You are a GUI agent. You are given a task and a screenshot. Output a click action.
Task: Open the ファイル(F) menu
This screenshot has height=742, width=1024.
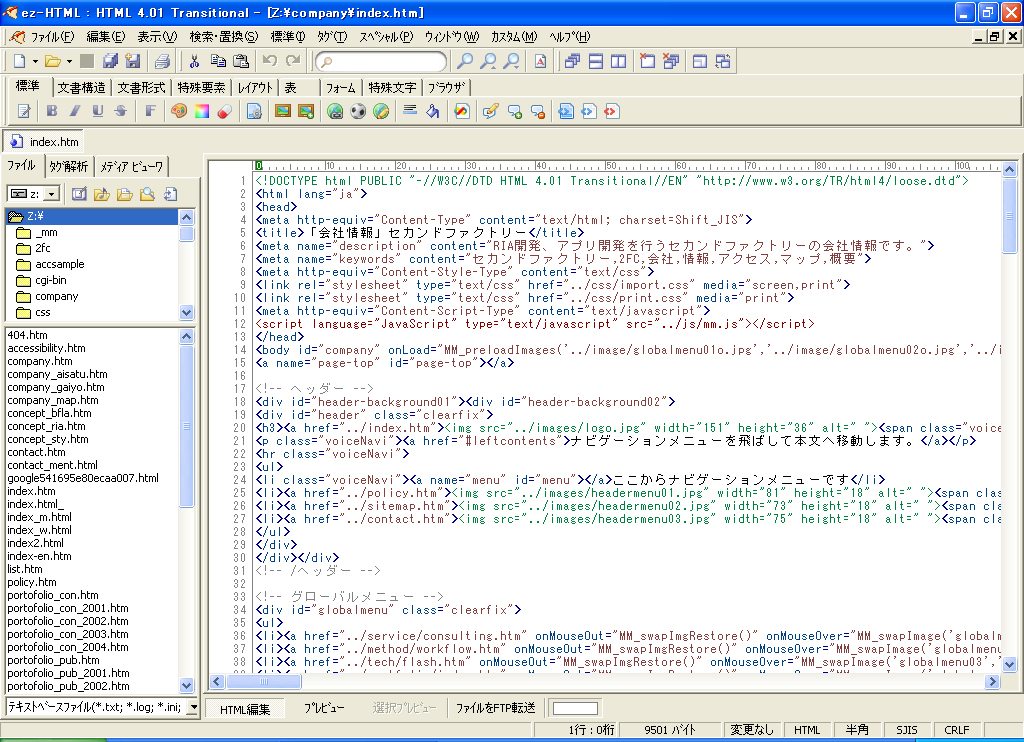tap(52, 37)
